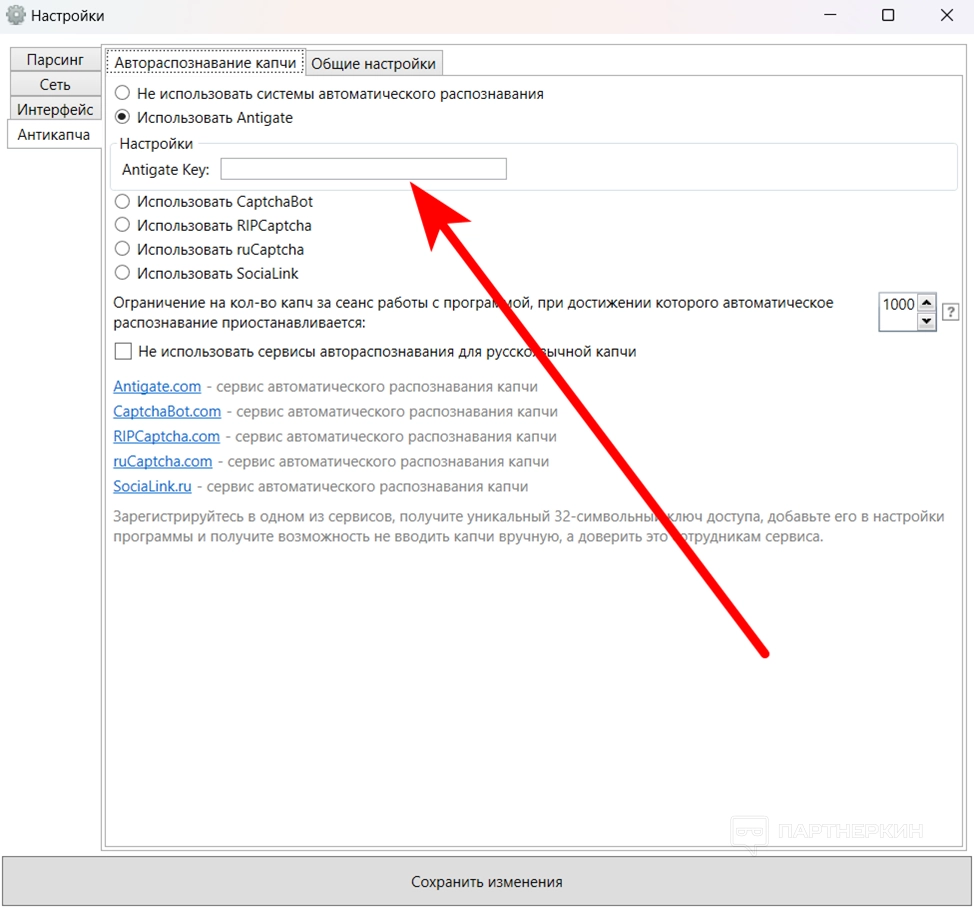Viewport: 974px width, 908px height.
Task: Maximize the Настройки window
Action: (888, 16)
